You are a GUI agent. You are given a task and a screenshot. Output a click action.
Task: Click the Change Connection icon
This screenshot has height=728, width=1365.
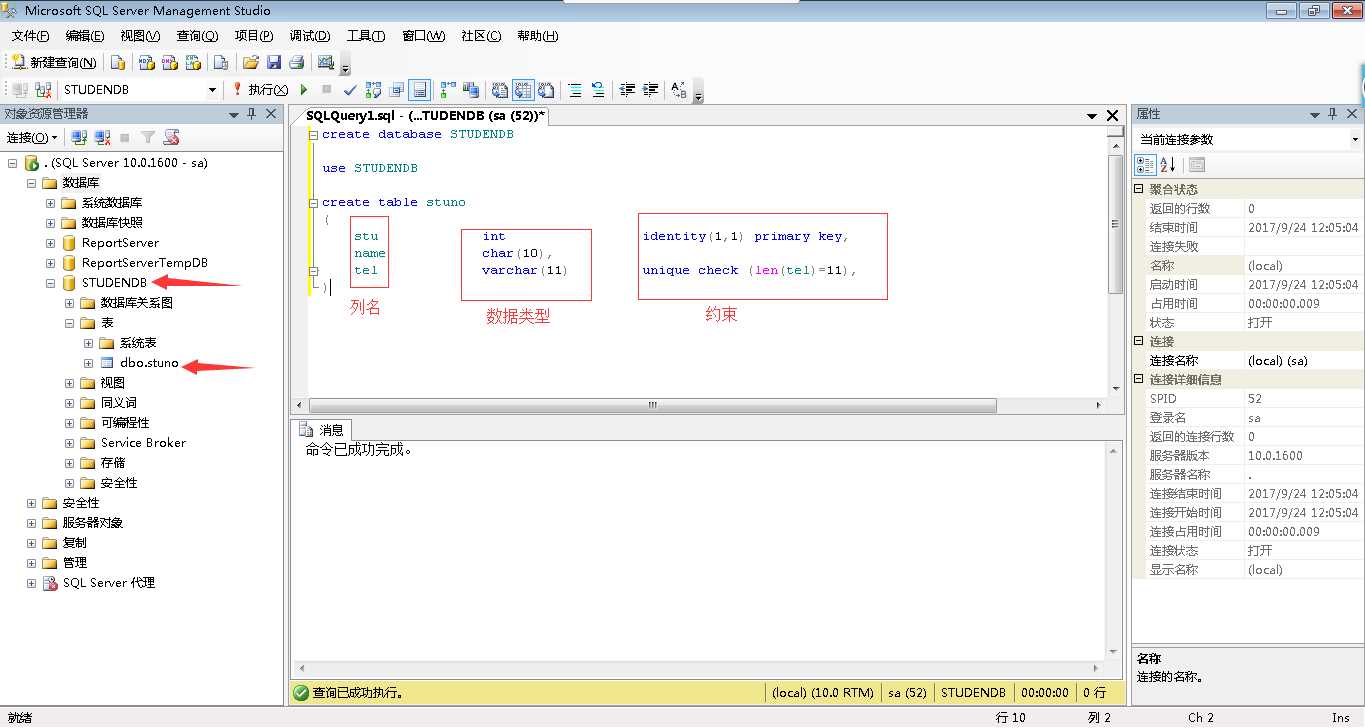point(44,90)
